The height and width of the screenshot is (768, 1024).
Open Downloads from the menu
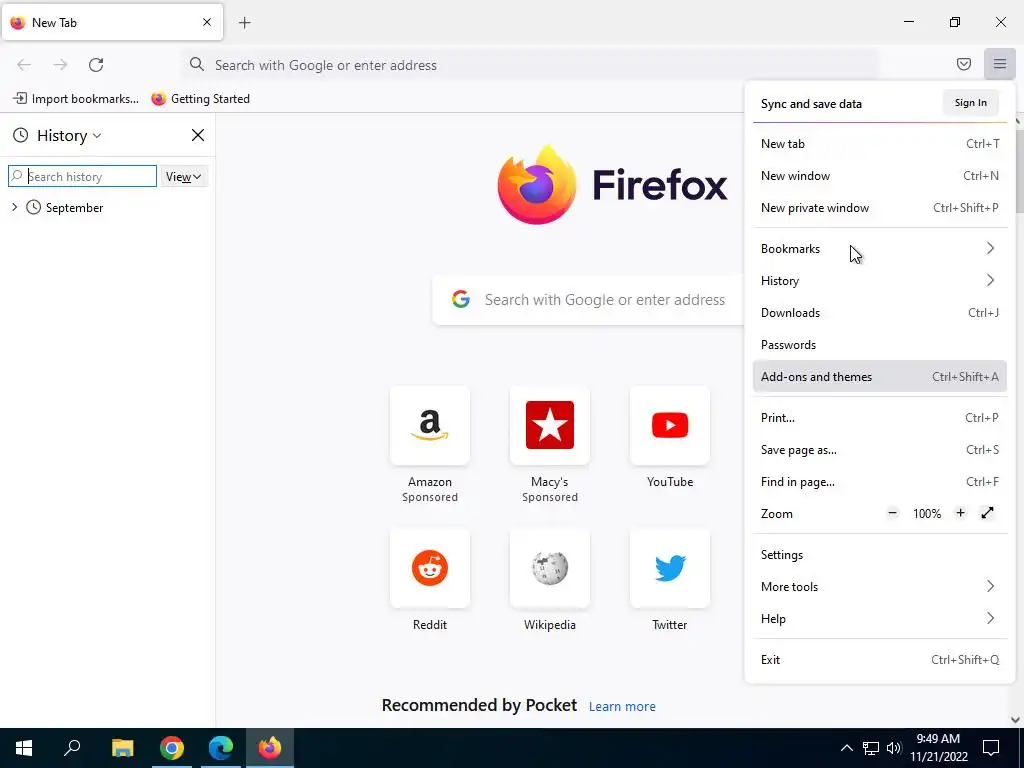pyautogui.click(x=880, y=312)
